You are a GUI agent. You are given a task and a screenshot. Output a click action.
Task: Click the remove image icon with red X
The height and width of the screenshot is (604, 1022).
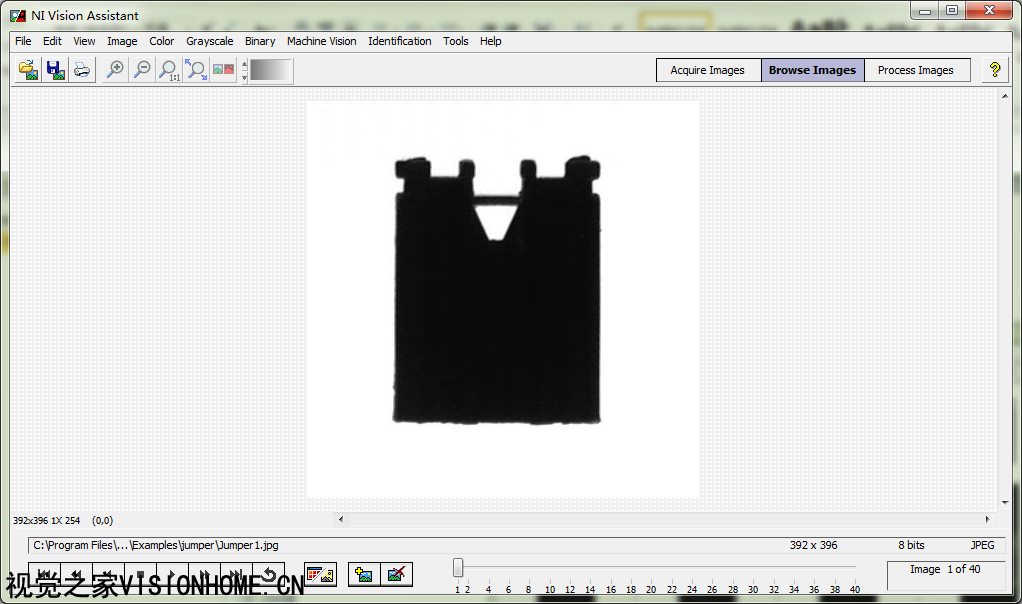tap(396, 574)
